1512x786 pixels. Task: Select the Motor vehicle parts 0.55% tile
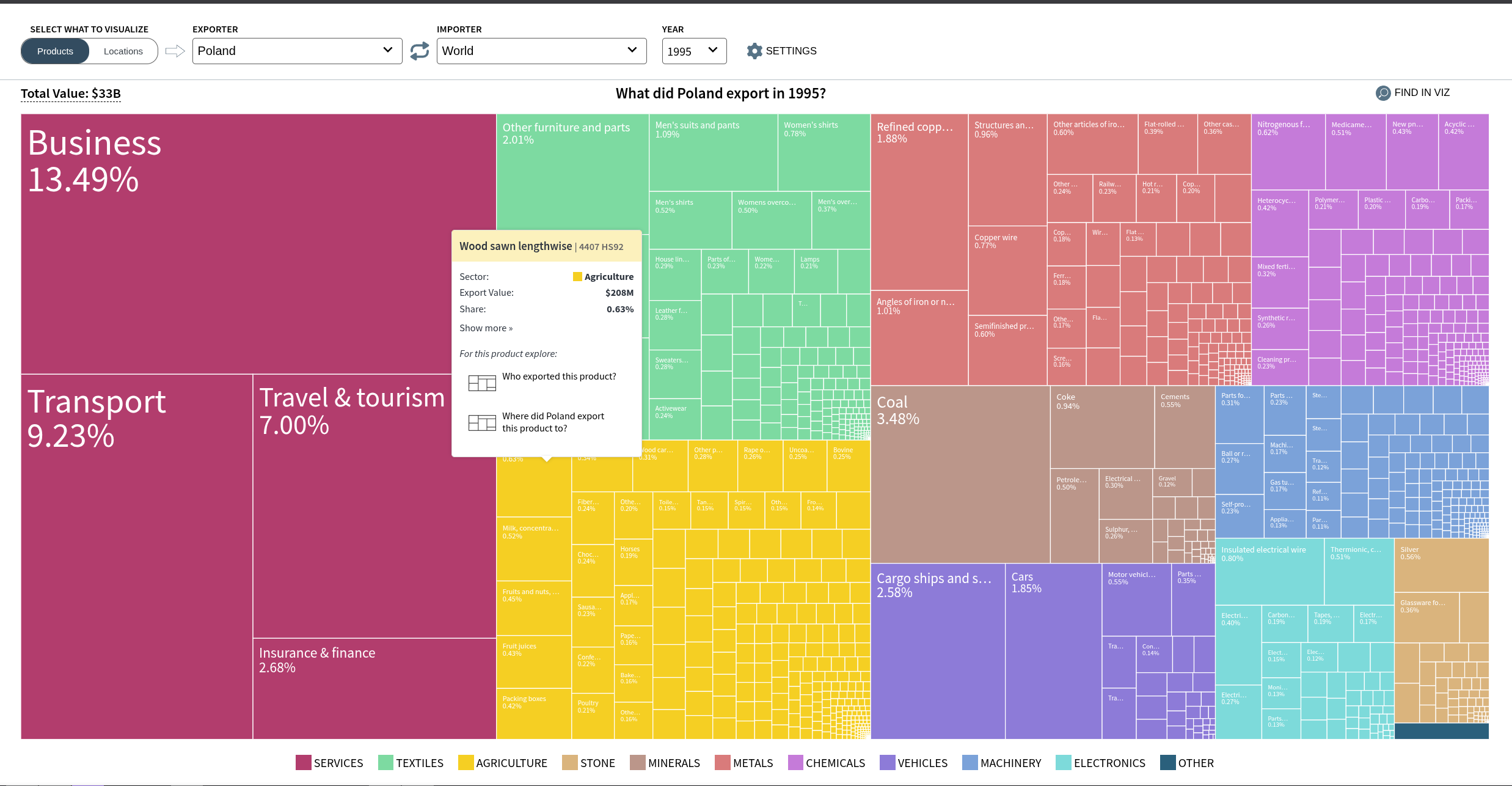tap(1137, 599)
